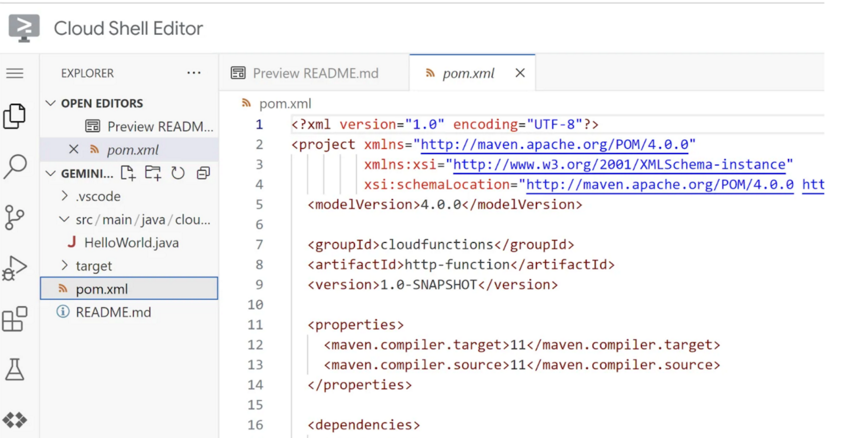Expand the target folder
This screenshot has height=438, width=856.
[65, 266]
